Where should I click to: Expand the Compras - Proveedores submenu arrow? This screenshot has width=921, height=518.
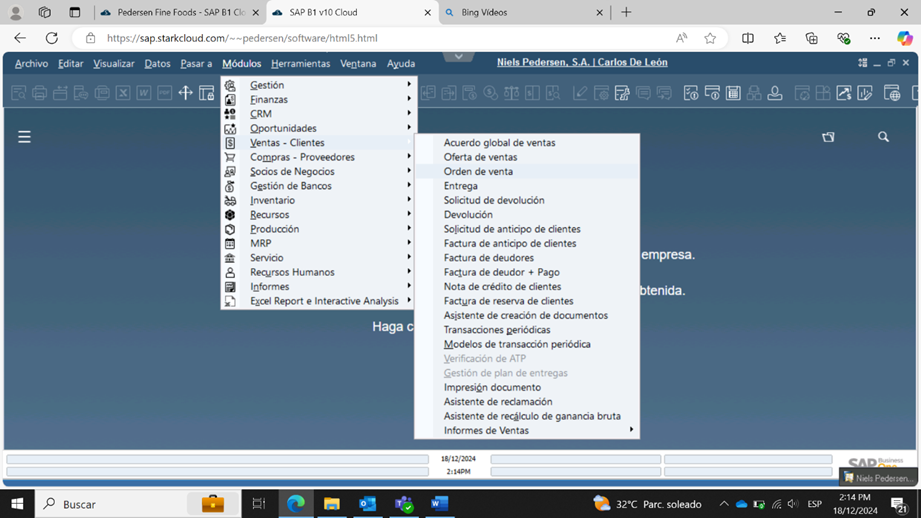[x=409, y=156]
